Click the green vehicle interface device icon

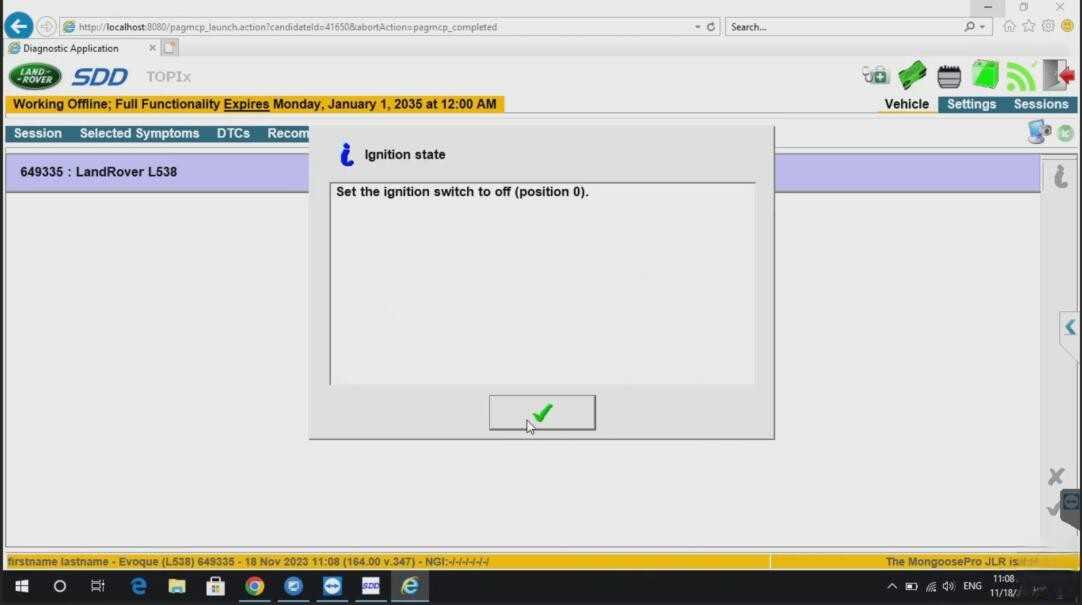point(912,75)
